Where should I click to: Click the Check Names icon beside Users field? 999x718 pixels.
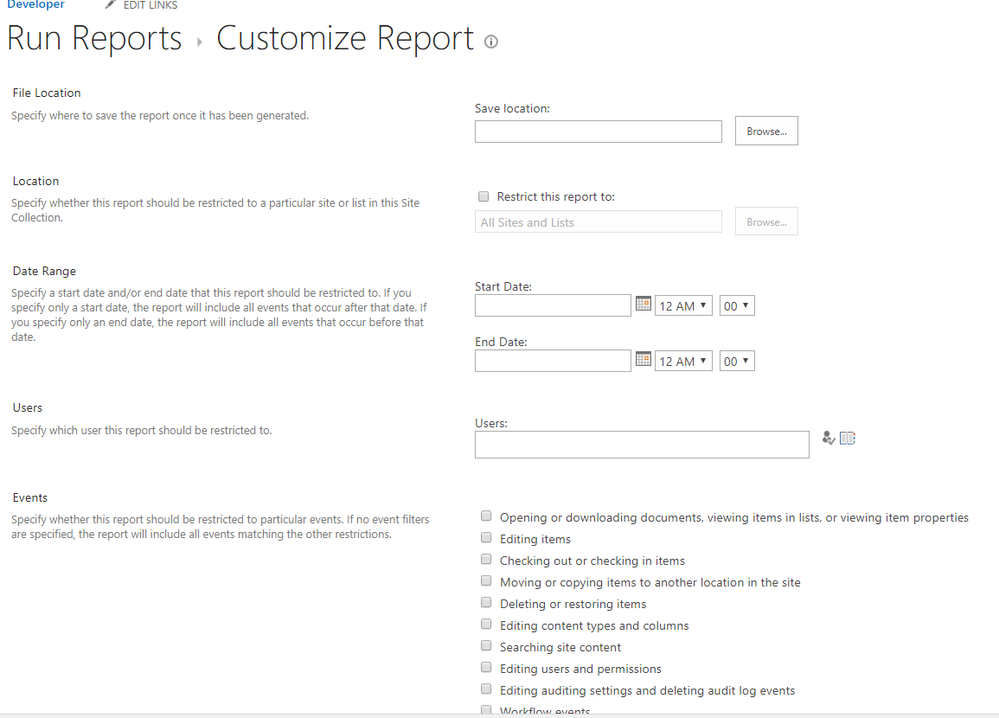tap(828, 438)
